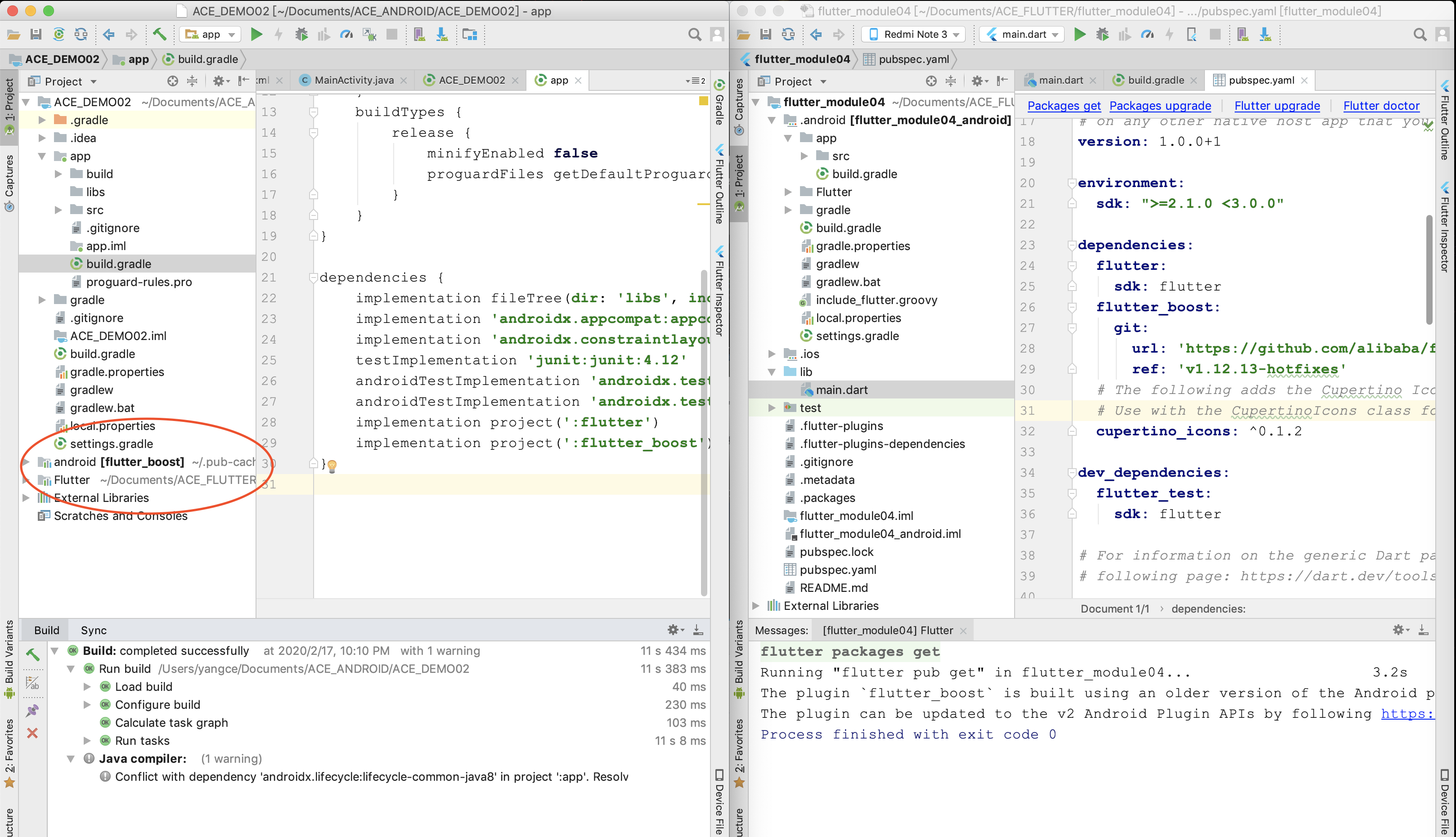Viewport: 1456px width, 837px height.
Task: Click the Back arrow in flutter_module04 toolbar
Action: (x=816, y=35)
